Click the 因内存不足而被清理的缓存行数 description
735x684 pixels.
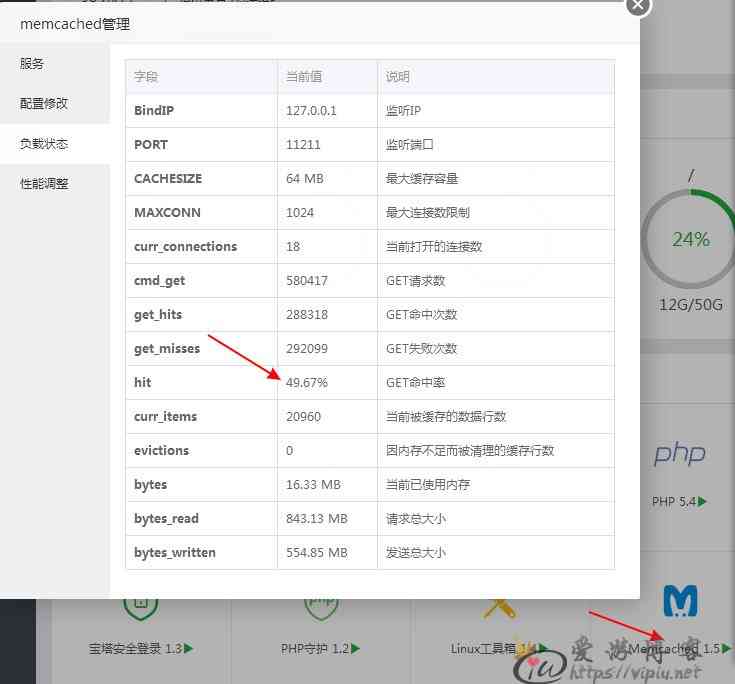click(x=470, y=451)
